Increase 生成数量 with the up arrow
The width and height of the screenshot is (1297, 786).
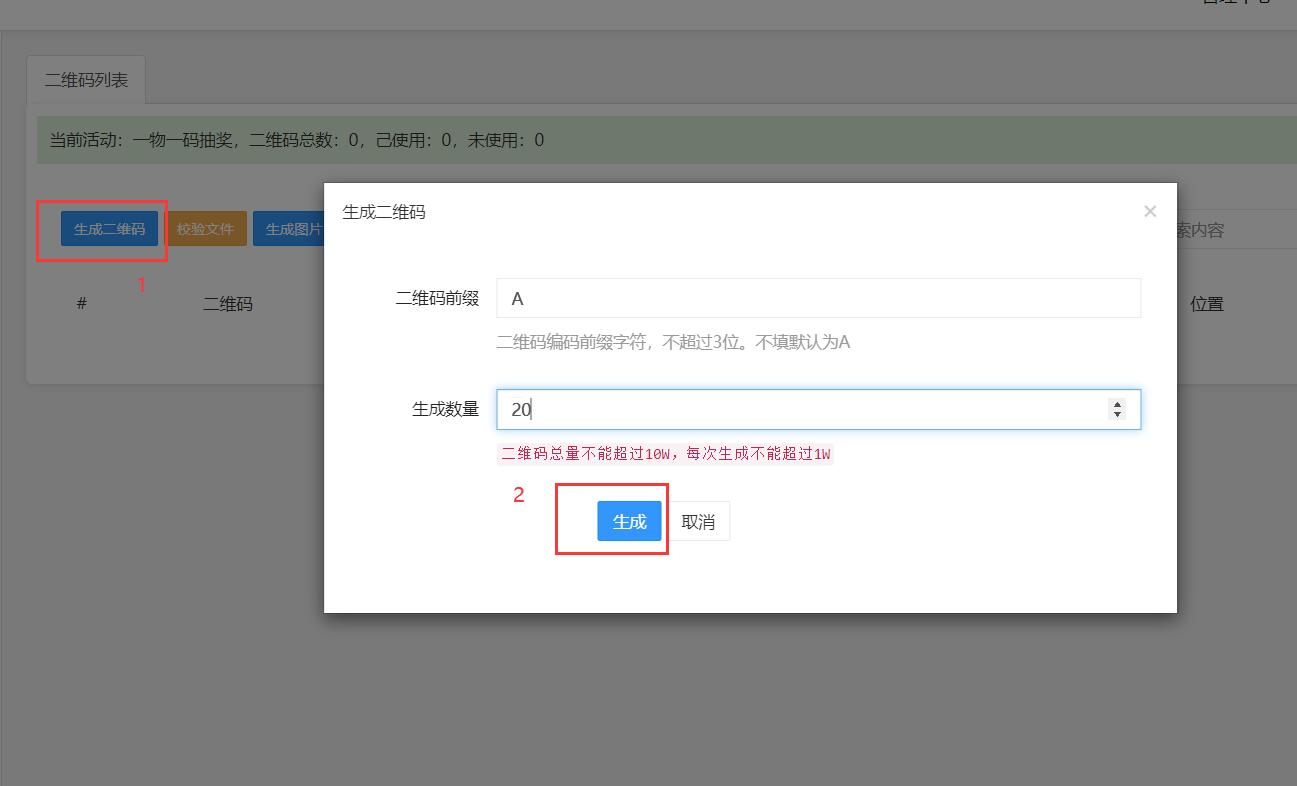[x=1117, y=404]
